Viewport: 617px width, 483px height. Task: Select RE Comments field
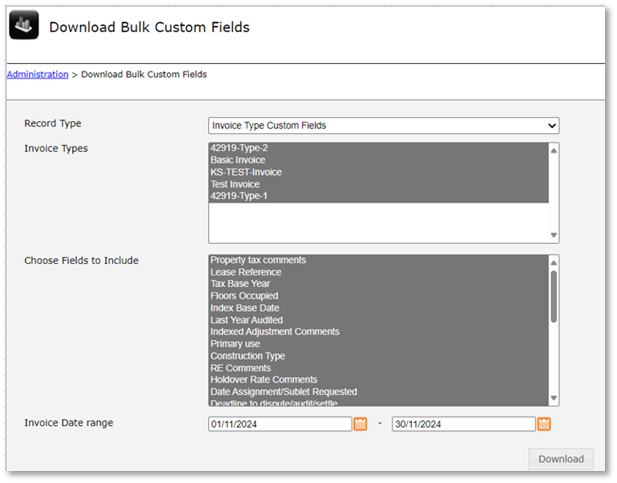point(379,368)
